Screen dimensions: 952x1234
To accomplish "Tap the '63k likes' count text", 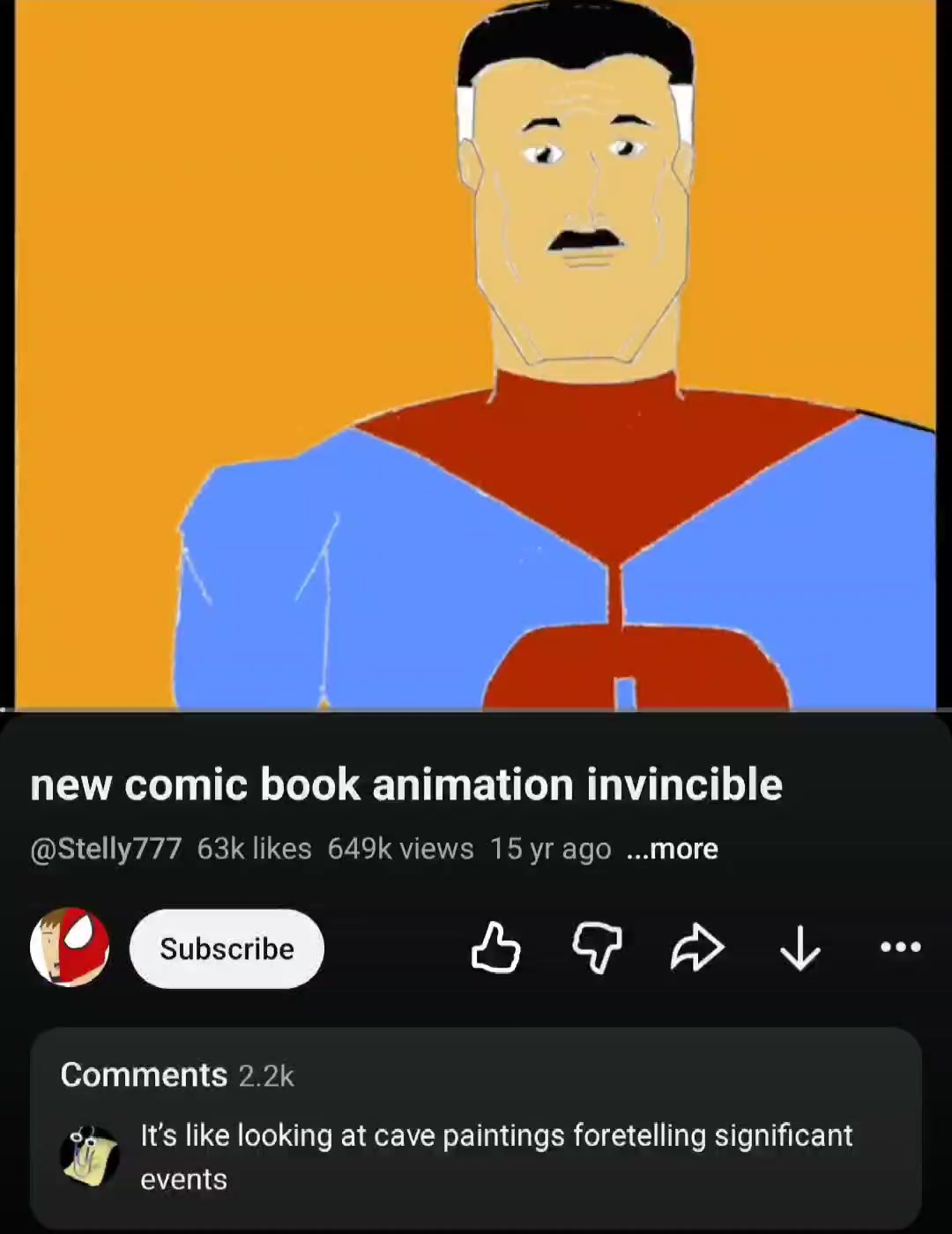I will tap(254, 849).
